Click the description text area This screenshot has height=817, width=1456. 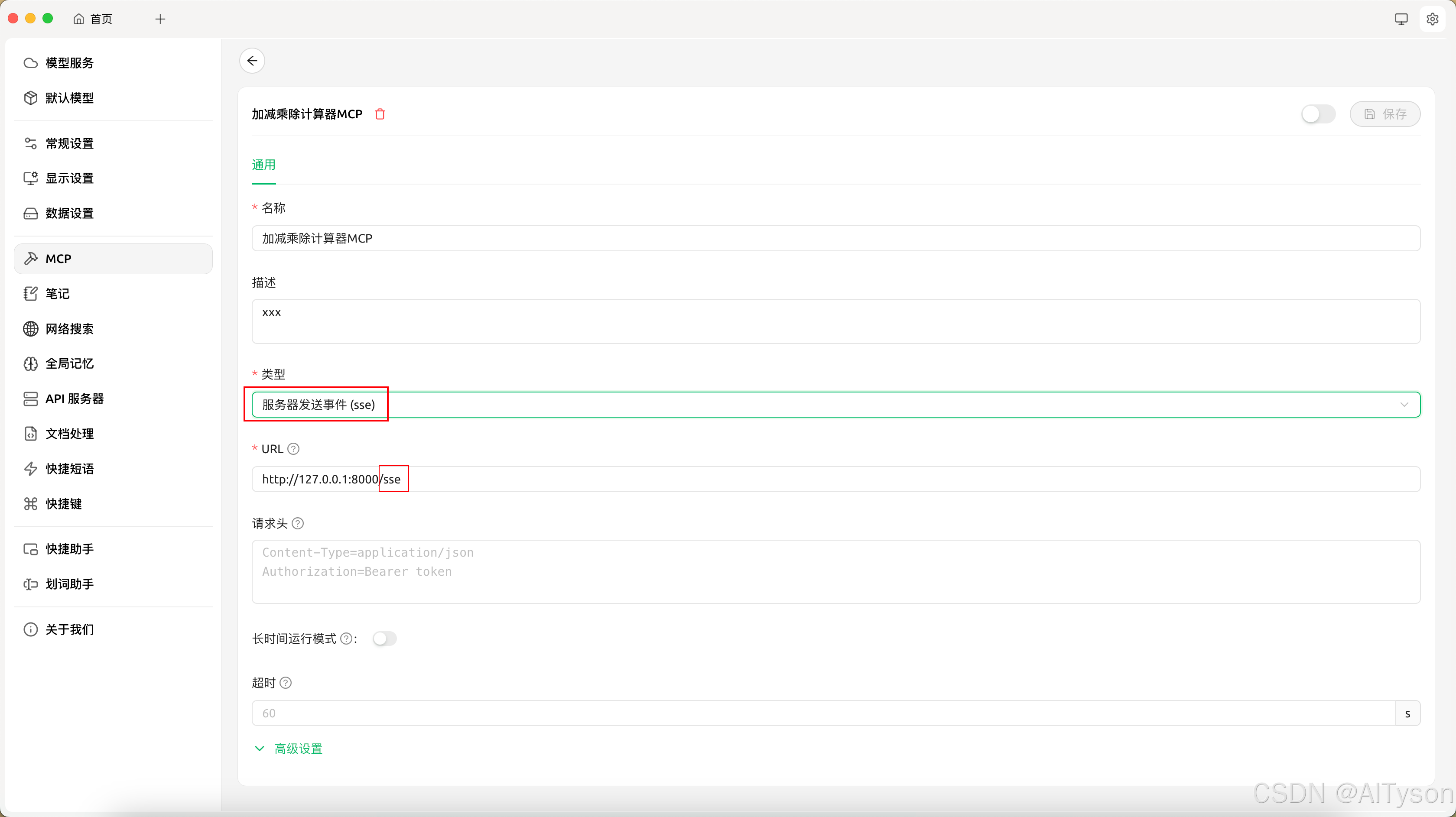[835, 321]
